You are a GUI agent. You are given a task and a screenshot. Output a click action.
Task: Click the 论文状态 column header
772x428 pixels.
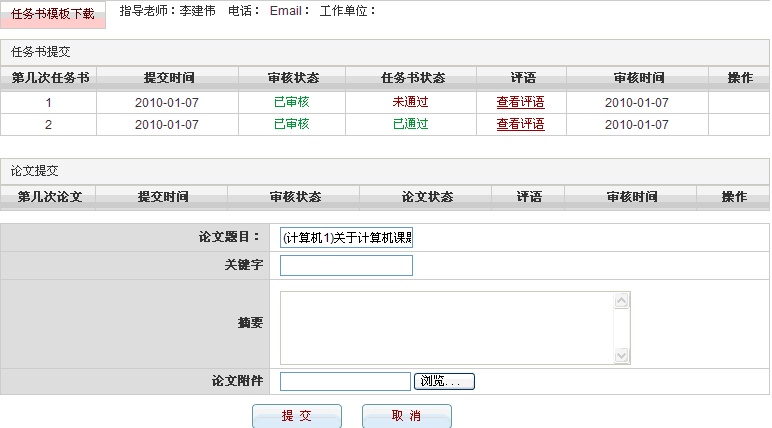(425, 197)
